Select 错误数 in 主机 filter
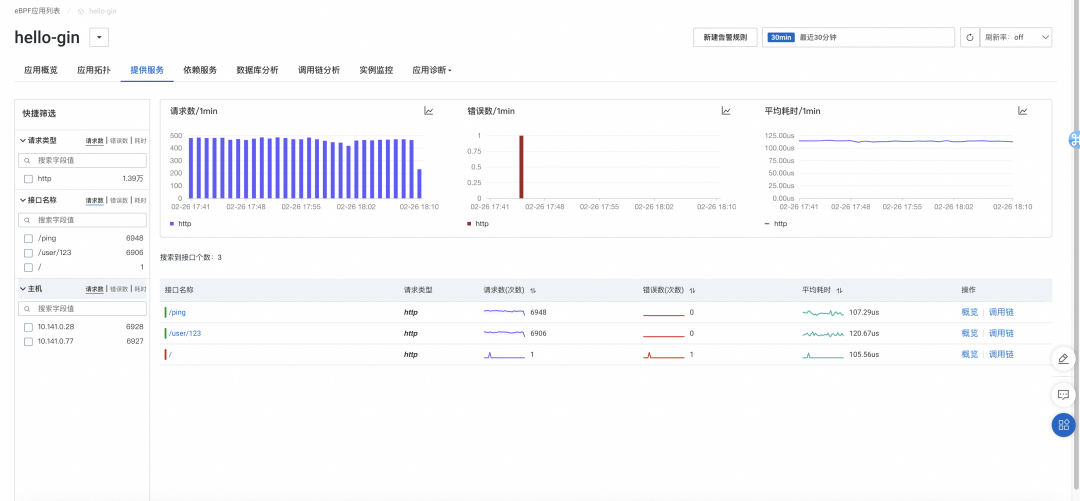The image size is (1080, 501). [x=118, y=289]
